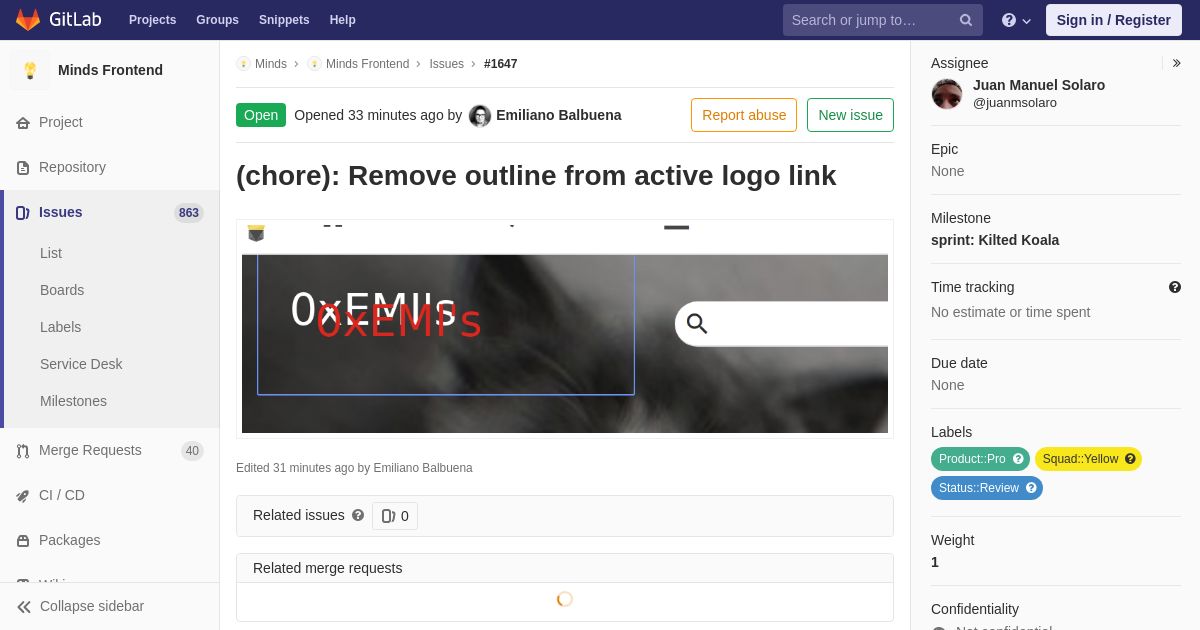Image resolution: width=1200 pixels, height=630 pixels.
Task: Click the Sign in / Register button
Action: point(1114,20)
